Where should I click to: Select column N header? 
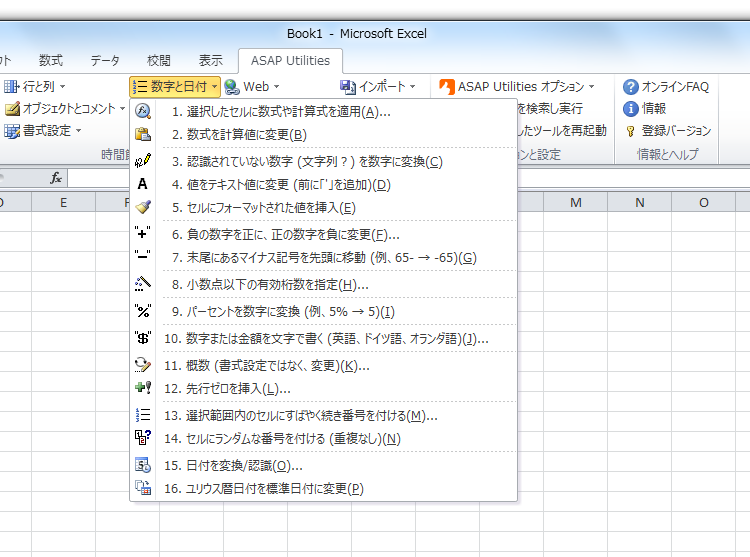(640, 203)
